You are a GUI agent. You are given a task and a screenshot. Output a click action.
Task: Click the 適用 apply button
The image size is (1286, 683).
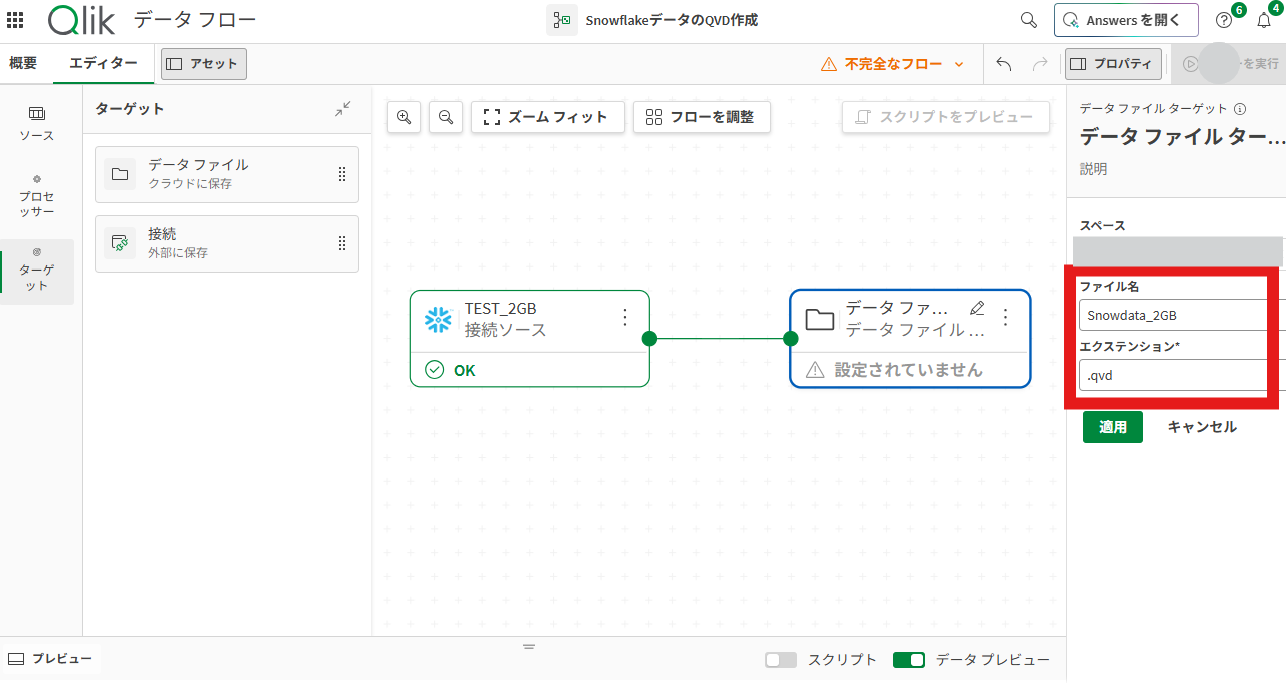point(1113,427)
